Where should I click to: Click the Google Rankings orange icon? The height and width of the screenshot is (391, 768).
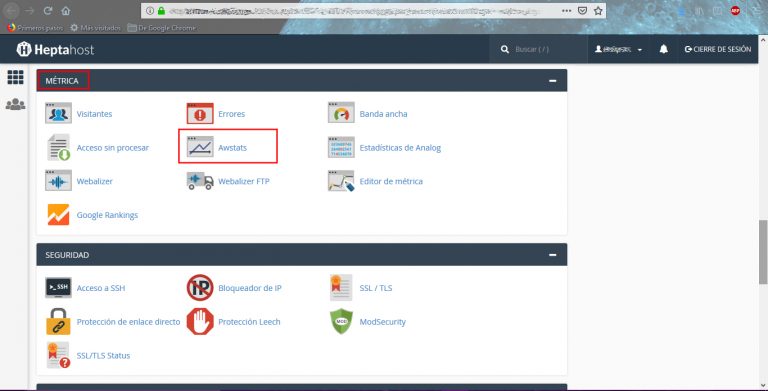pyautogui.click(x=58, y=215)
